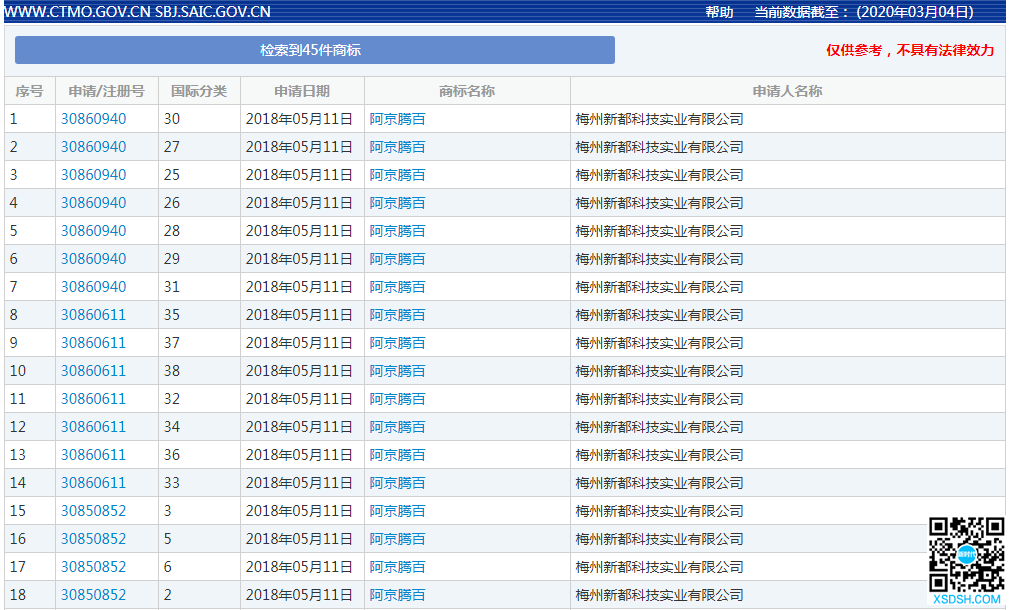This screenshot has height=610, width=1012.
Task: Open registration number 30850852 in row 17
Action: pos(94,567)
